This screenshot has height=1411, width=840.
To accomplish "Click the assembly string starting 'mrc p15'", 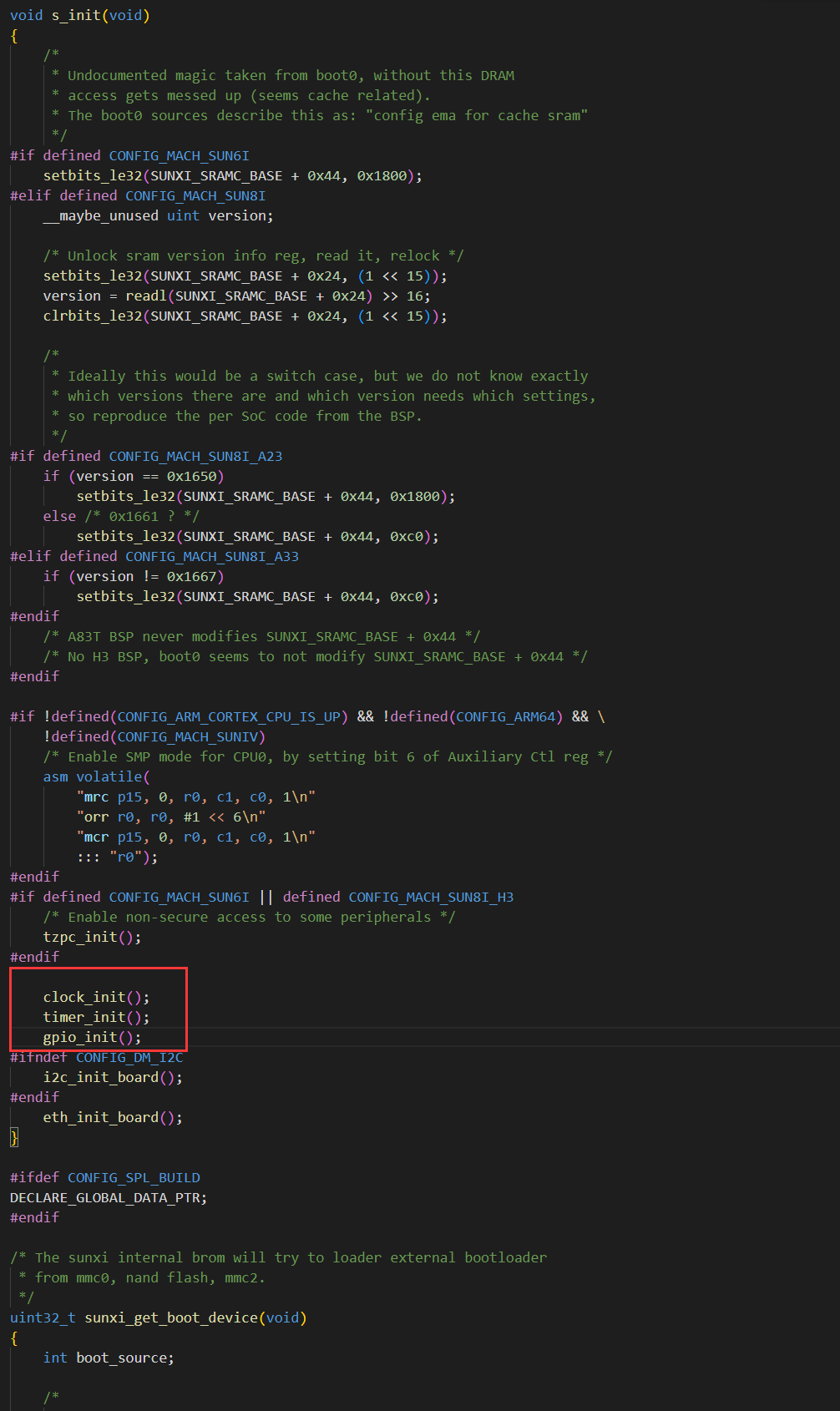I will coord(196,797).
